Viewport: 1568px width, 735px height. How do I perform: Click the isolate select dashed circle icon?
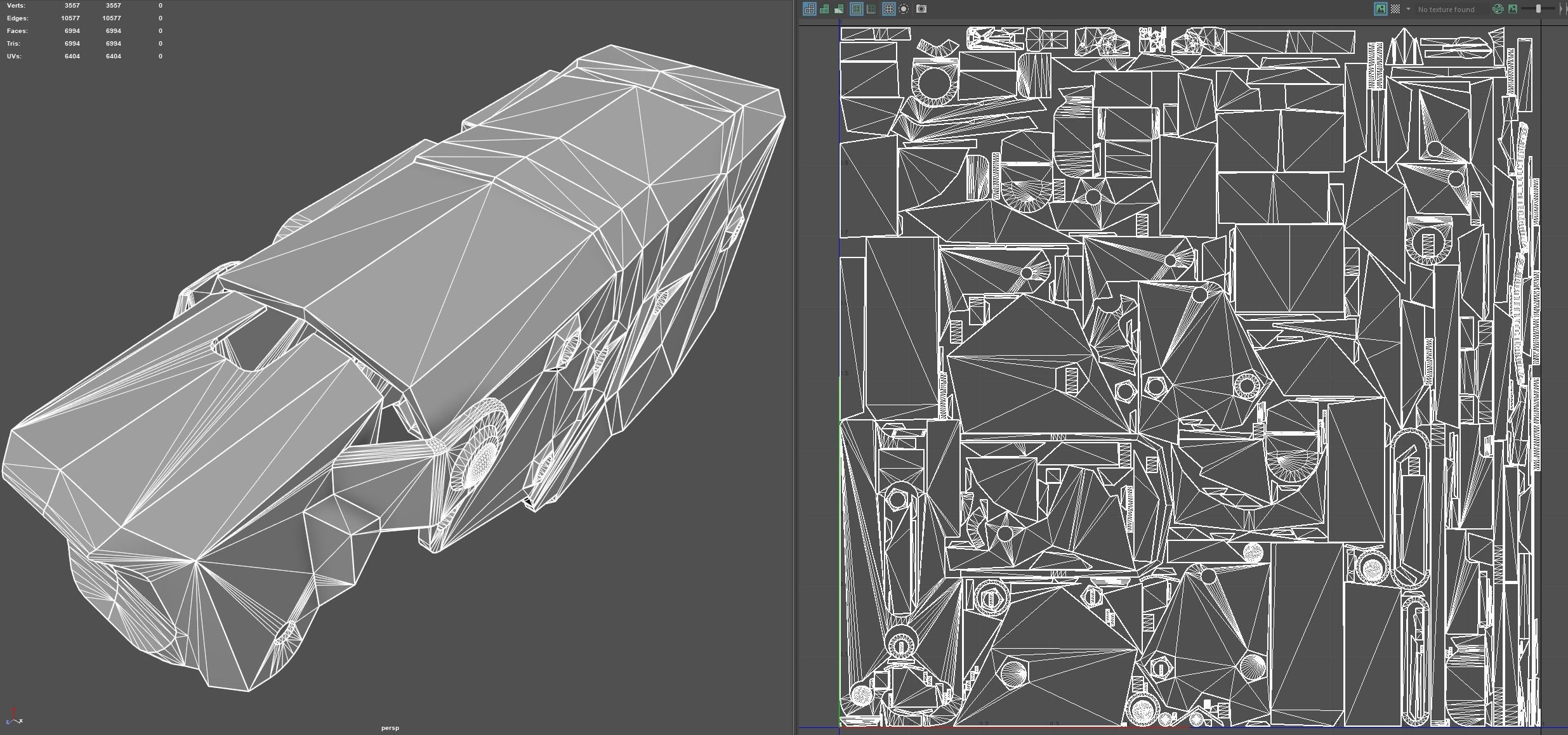pos(904,9)
